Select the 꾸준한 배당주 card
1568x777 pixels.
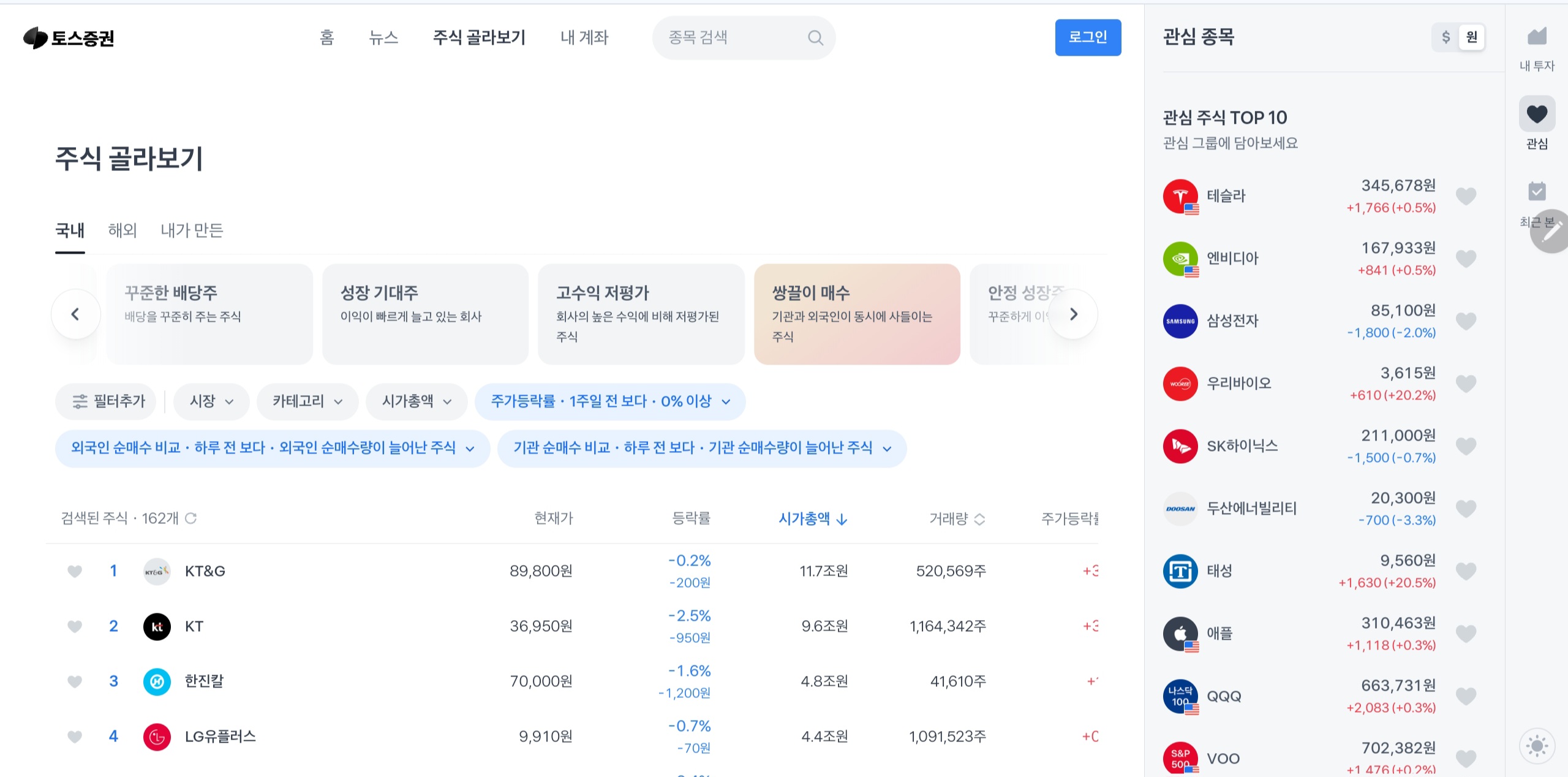(x=209, y=314)
